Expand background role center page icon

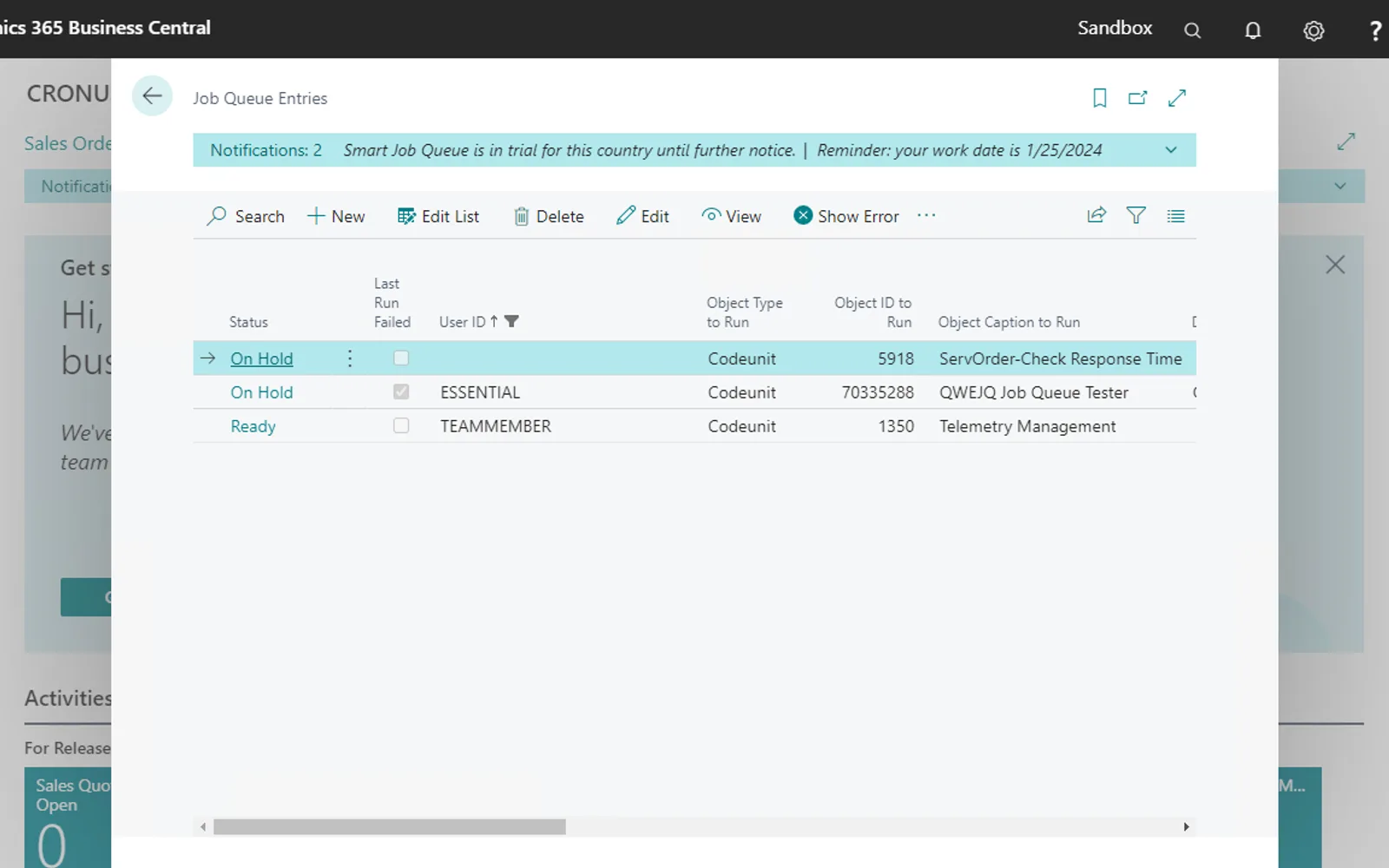coord(1346,141)
